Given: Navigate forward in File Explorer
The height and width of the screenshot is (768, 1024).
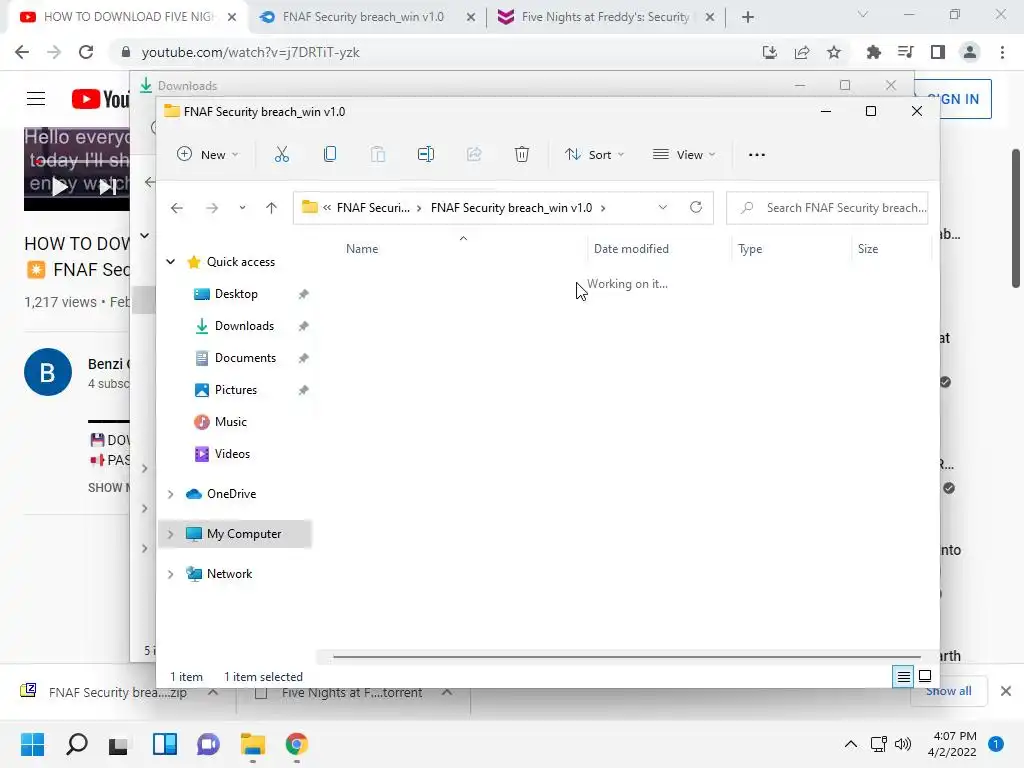Looking at the screenshot, I should 212,208.
